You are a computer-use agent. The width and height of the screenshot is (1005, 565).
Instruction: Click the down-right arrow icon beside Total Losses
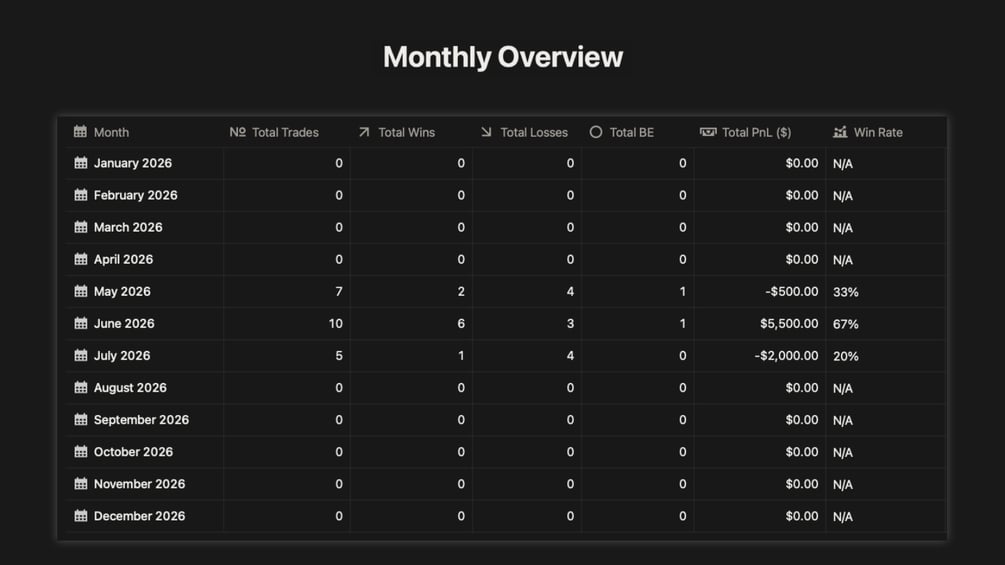486,132
